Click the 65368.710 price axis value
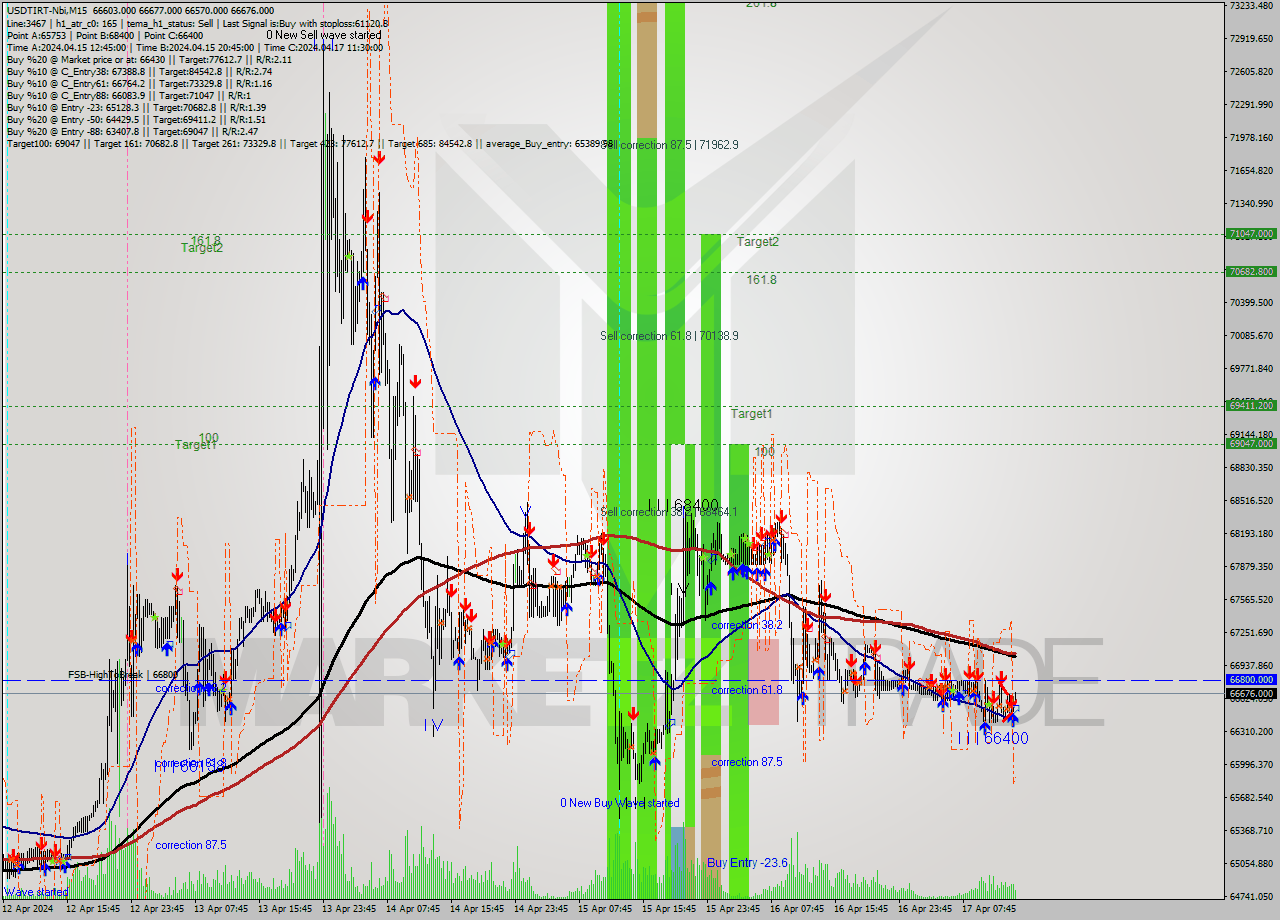1280x920 pixels. point(1251,831)
